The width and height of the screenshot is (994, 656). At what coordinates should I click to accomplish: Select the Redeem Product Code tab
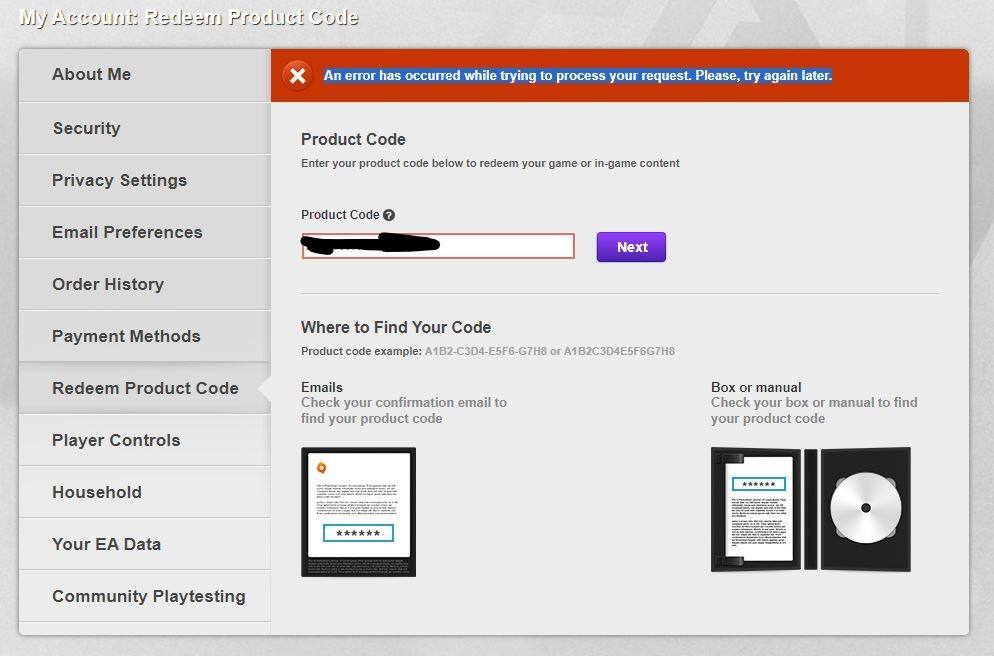[x=145, y=388]
